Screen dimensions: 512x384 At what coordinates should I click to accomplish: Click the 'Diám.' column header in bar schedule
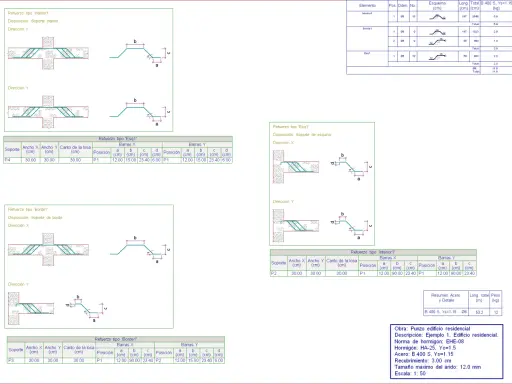point(403,6)
